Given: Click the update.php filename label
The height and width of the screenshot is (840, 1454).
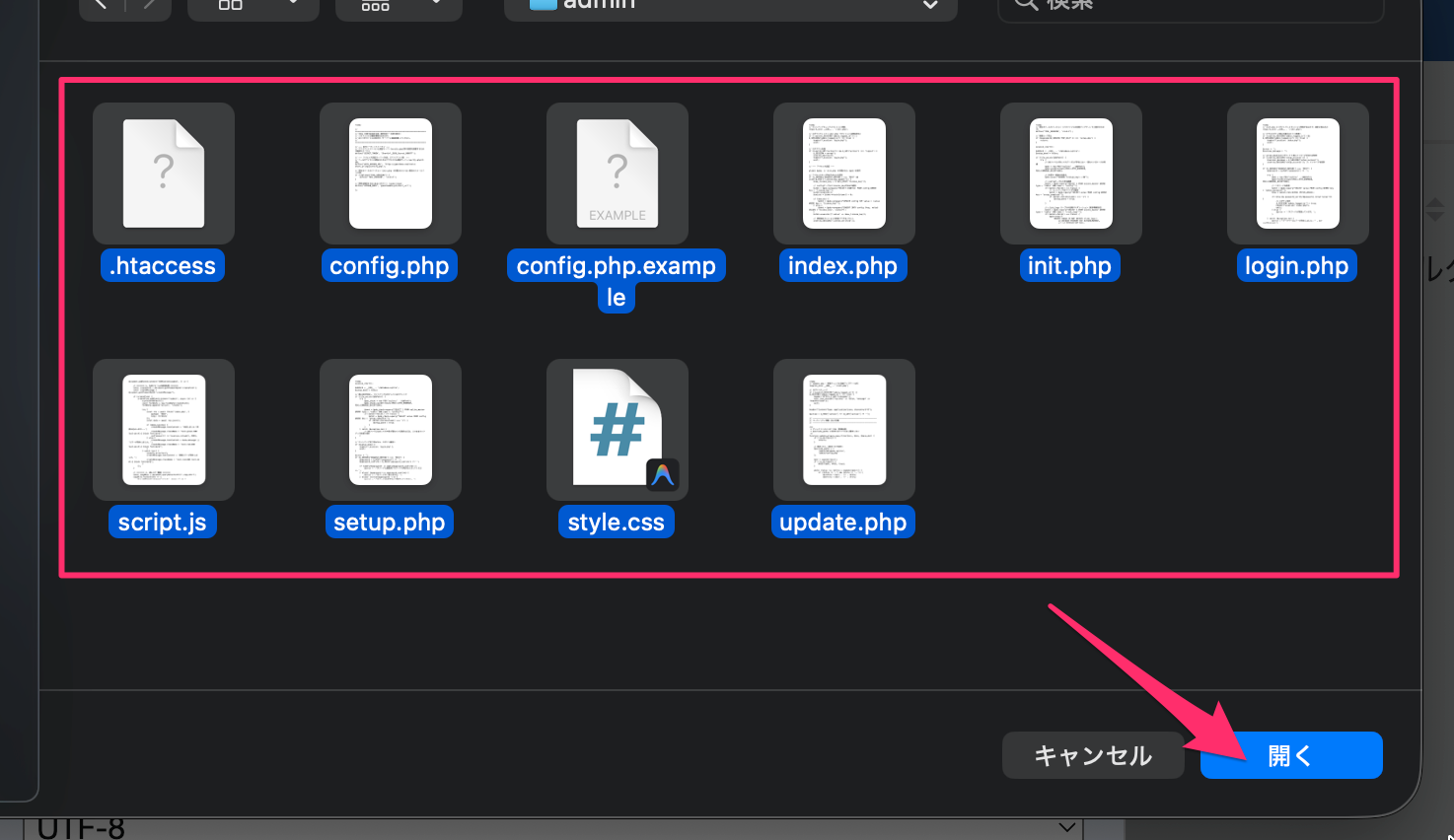Looking at the screenshot, I should point(842,523).
